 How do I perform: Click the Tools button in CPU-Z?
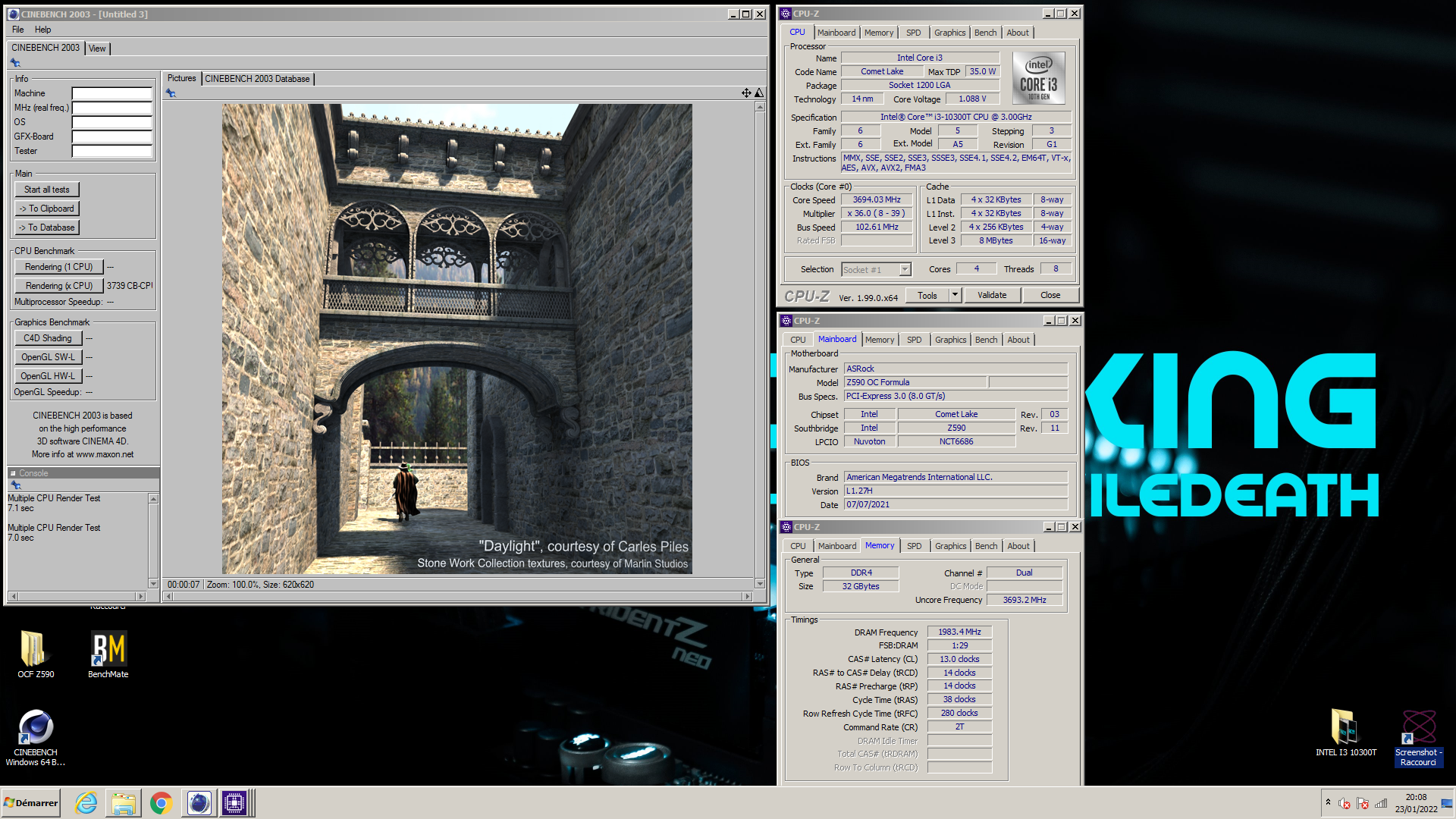927,295
